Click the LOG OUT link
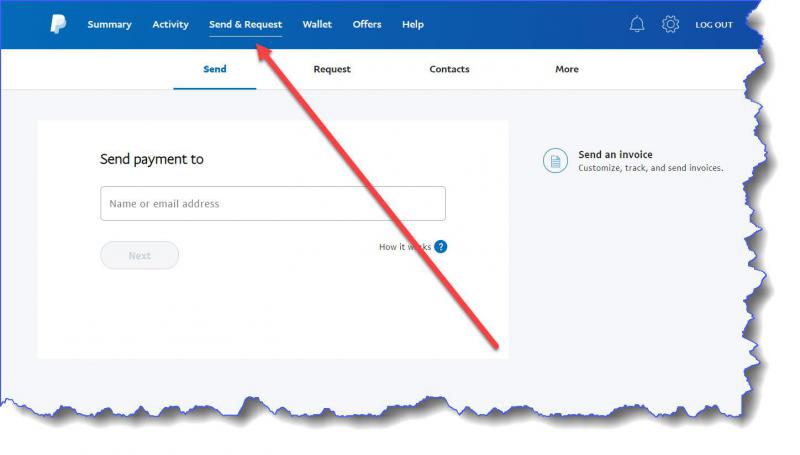 [714, 25]
